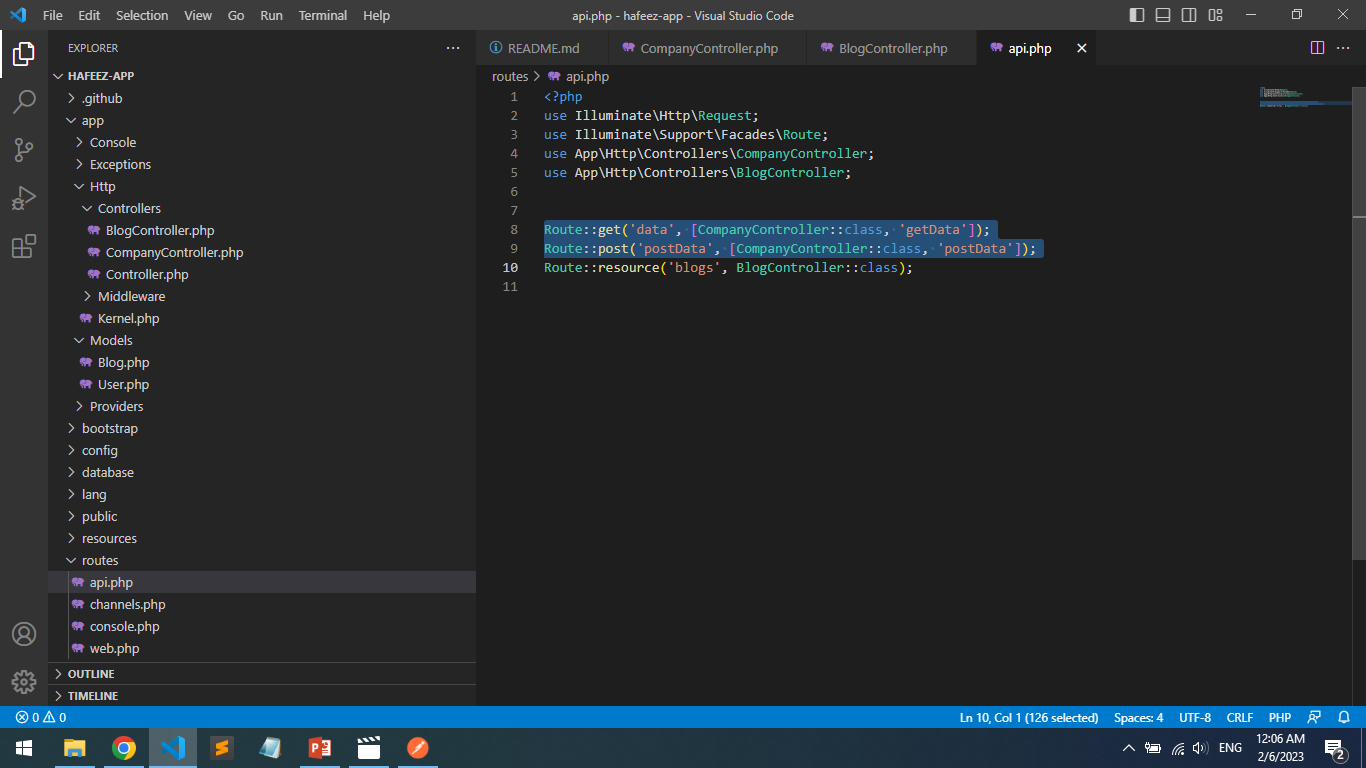The width and height of the screenshot is (1366, 768).
Task: Switch to CompanyController.php tab
Action: [708, 48]
